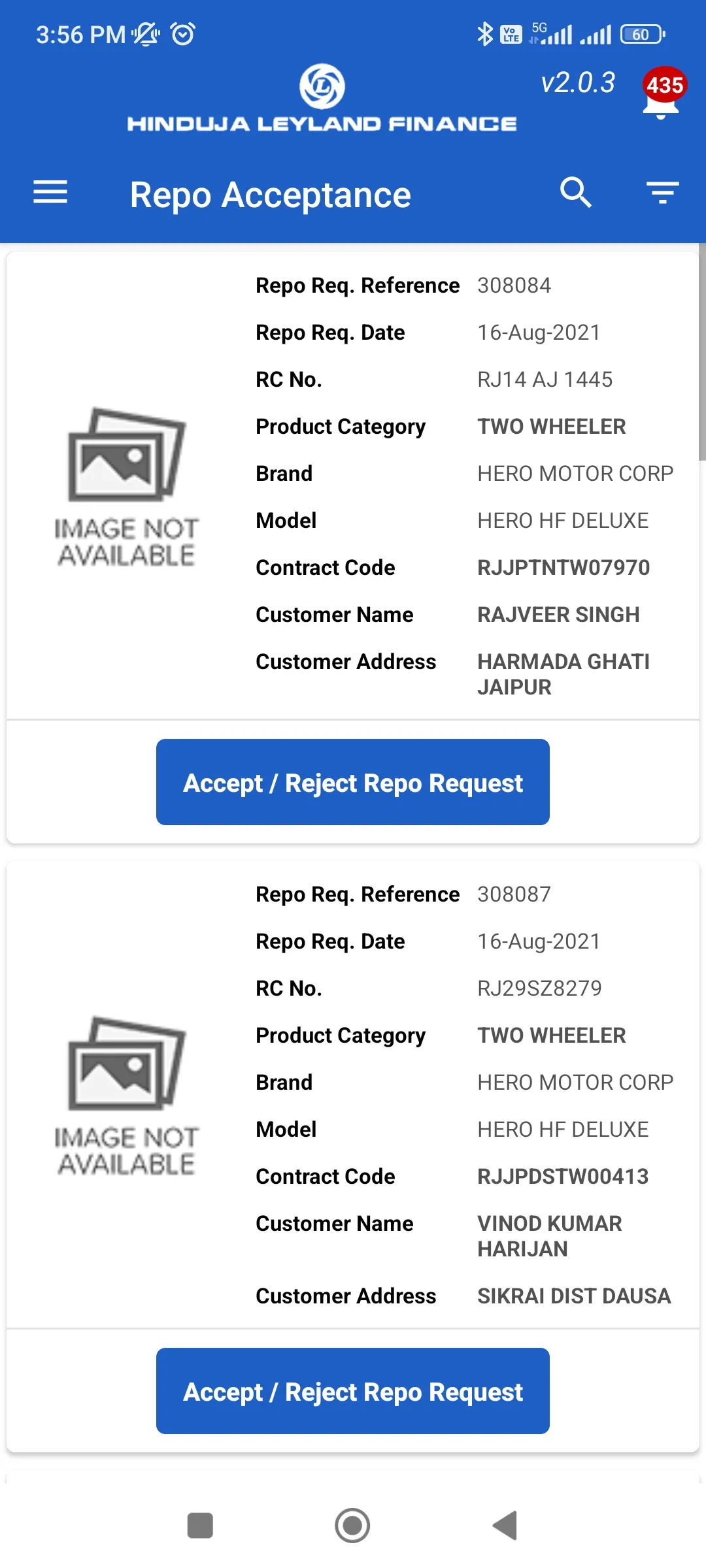This screenshot has height=1568, width=706.
Task: Open the filter icon on the toolbar
Action: click(x=662, y=193)
